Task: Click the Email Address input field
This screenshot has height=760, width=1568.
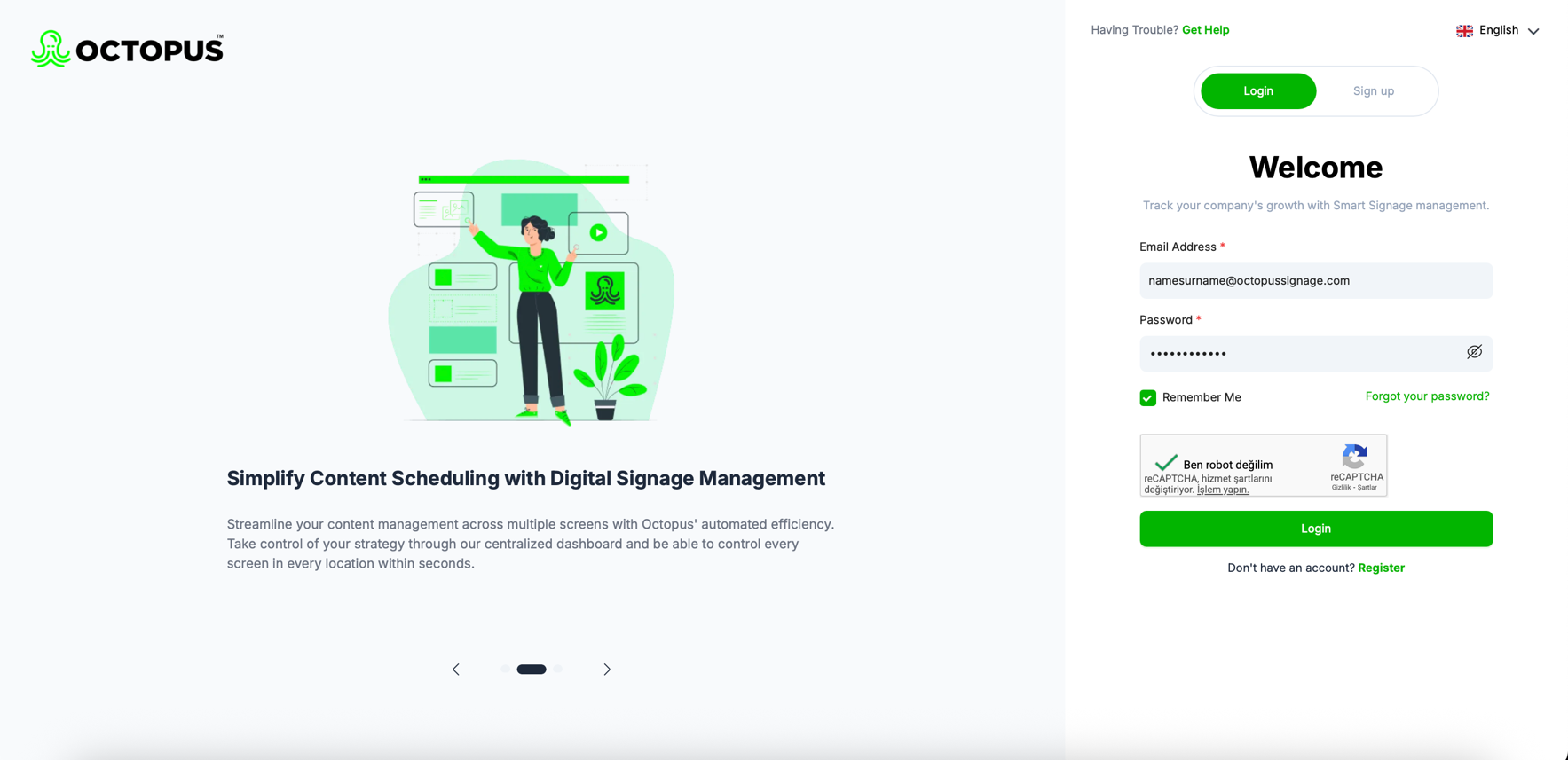Action: click(1316, 280)
